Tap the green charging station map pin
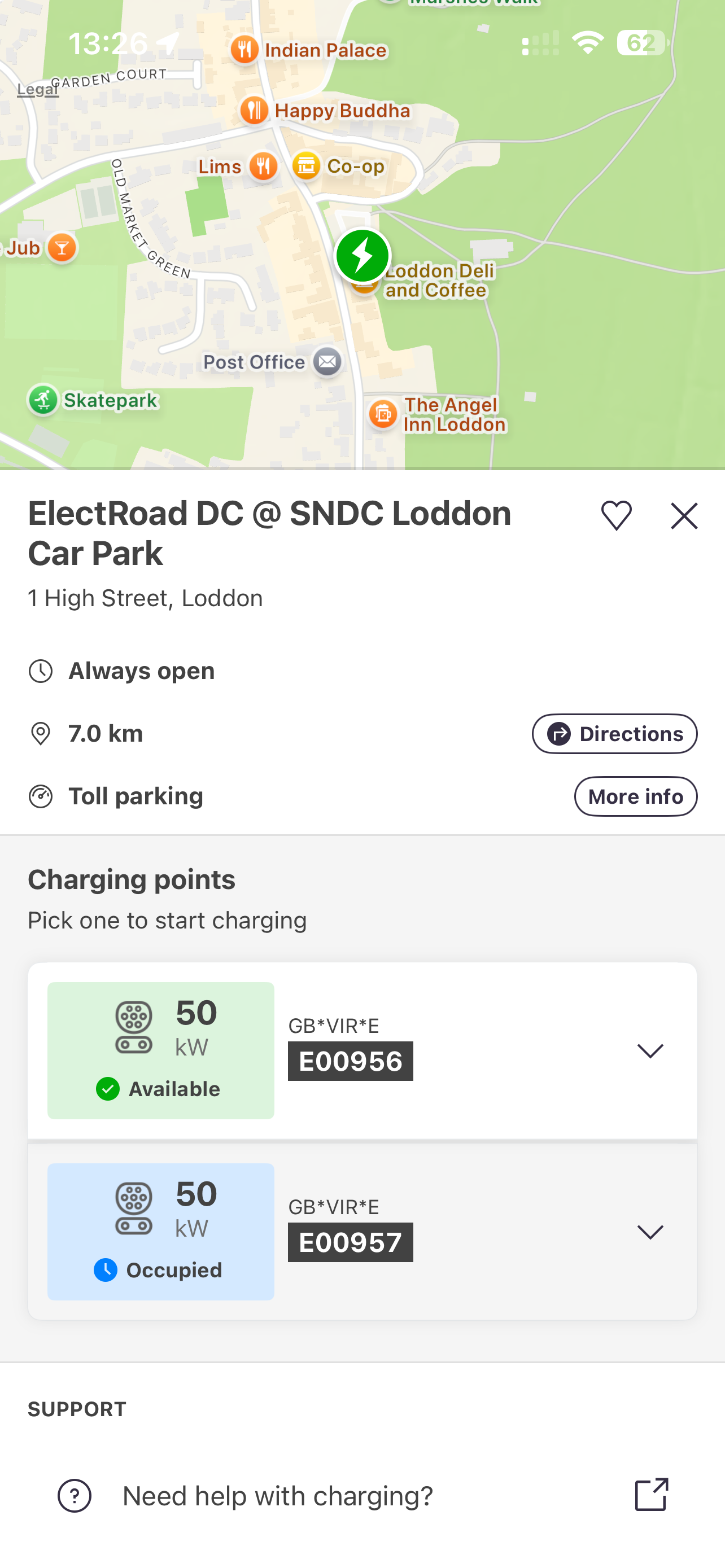 (363, 256)
